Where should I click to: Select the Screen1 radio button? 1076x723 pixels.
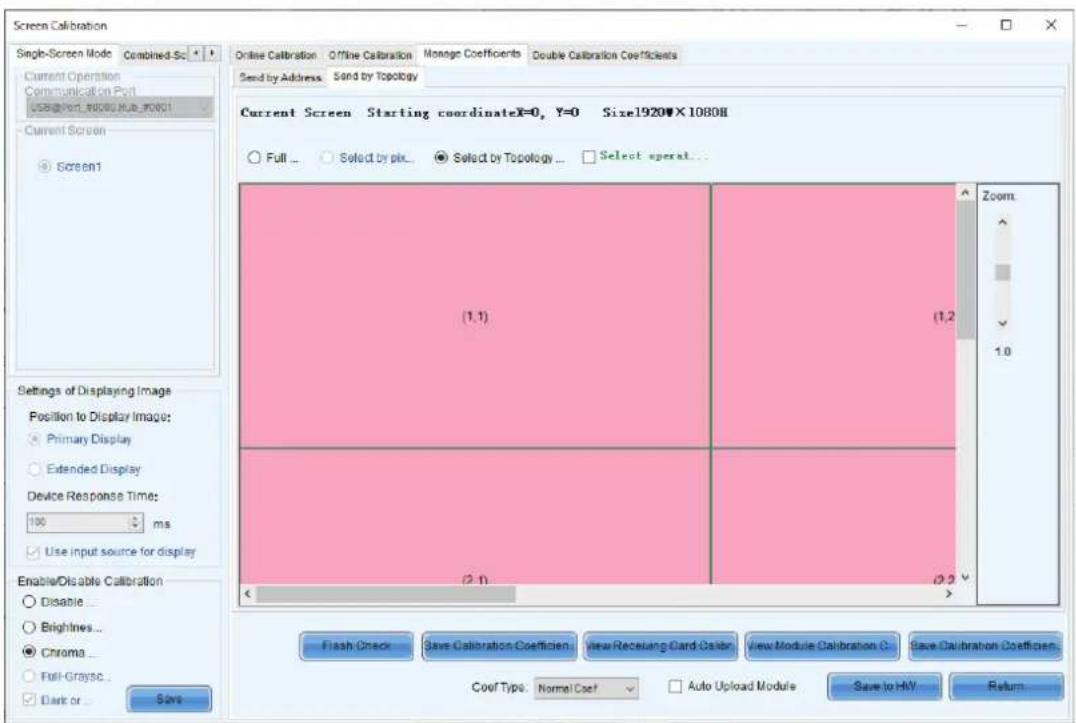[x=45, y=167]
